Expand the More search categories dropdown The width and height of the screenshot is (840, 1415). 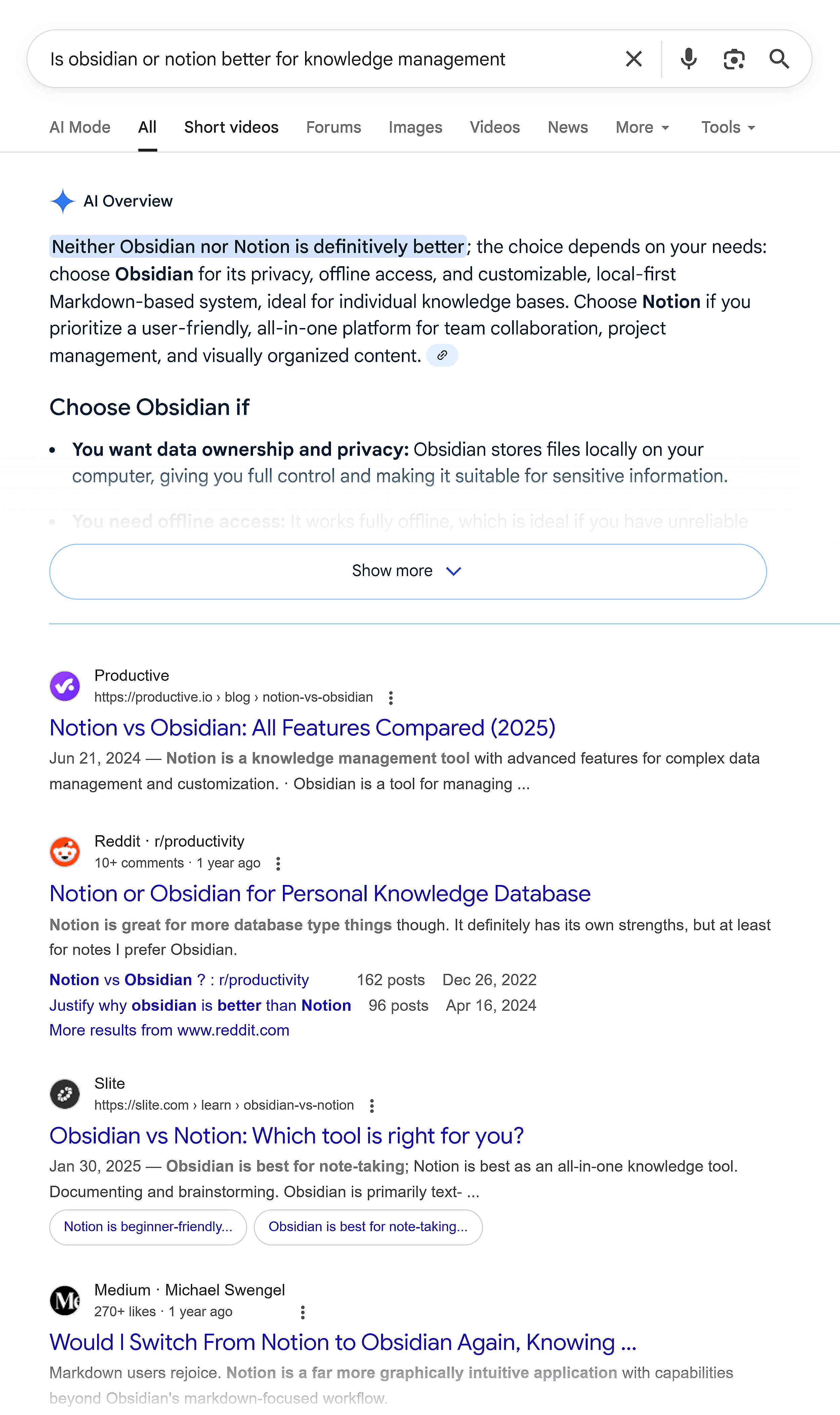[641, 127]
